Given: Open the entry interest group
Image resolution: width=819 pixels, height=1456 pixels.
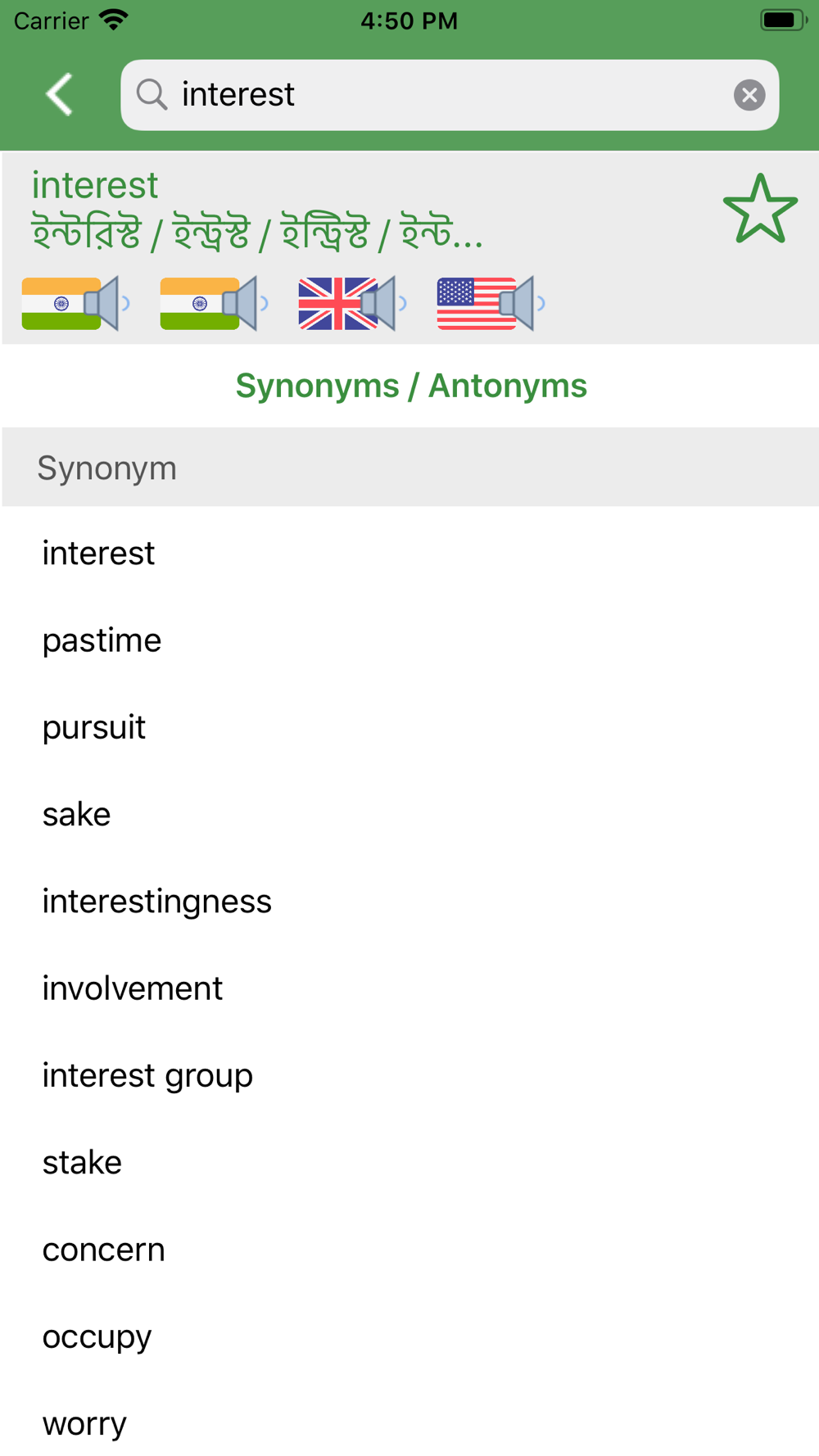Looking at the screenshot, I should click(409, 1075).
